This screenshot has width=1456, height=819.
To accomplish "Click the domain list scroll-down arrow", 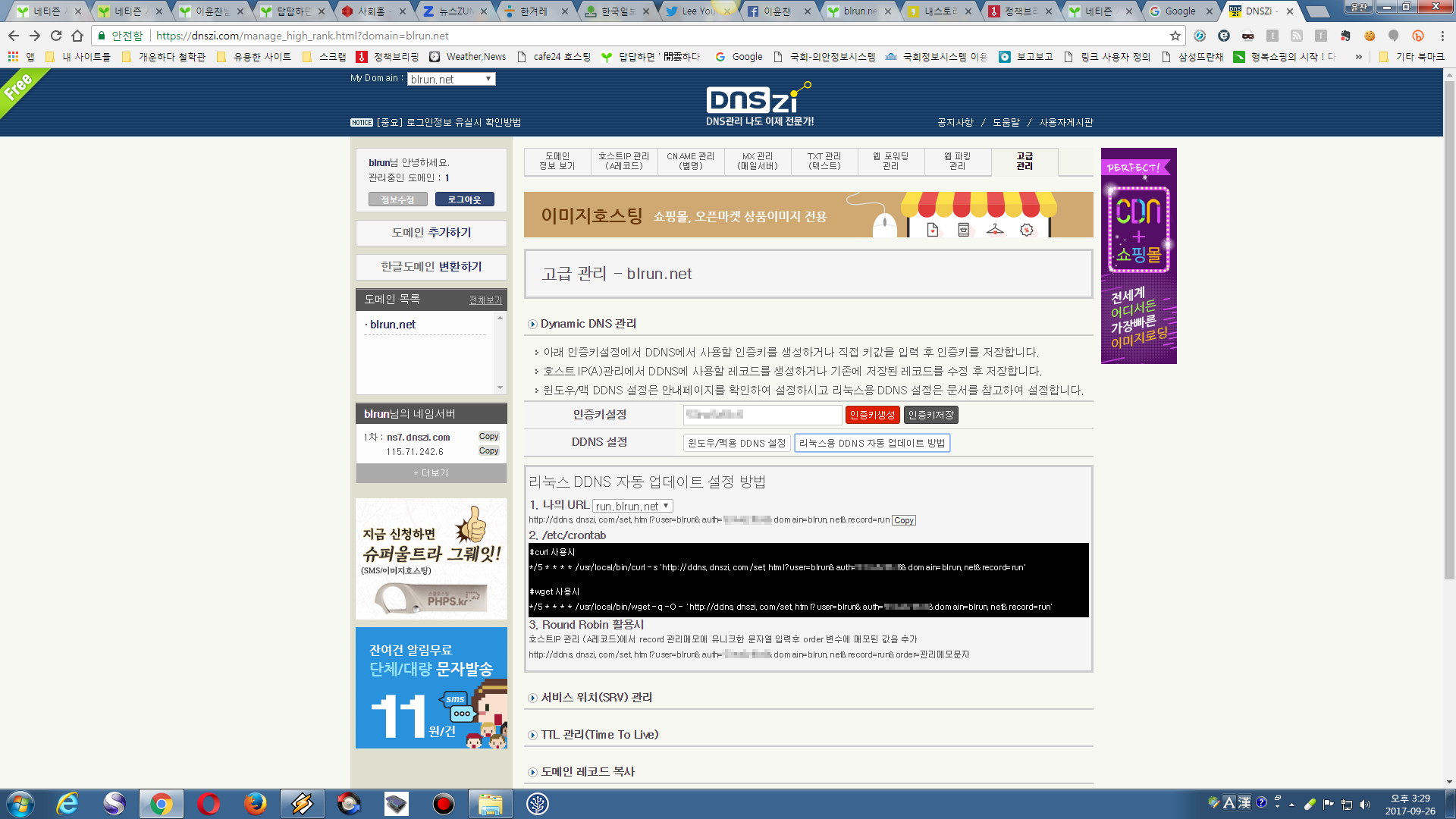I will (500, 388).
